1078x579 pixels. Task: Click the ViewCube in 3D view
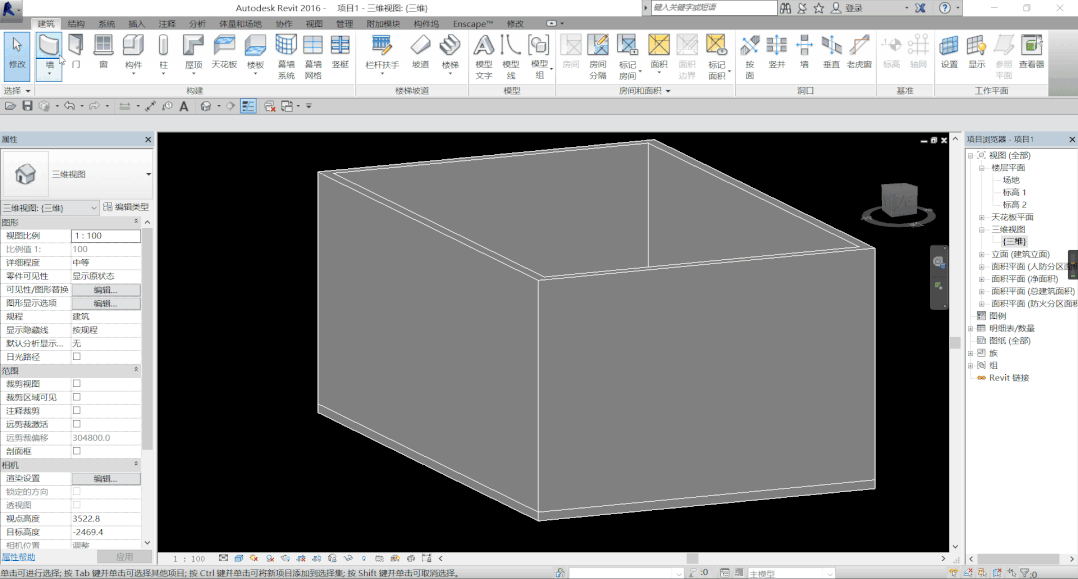(x=899, y=201)
